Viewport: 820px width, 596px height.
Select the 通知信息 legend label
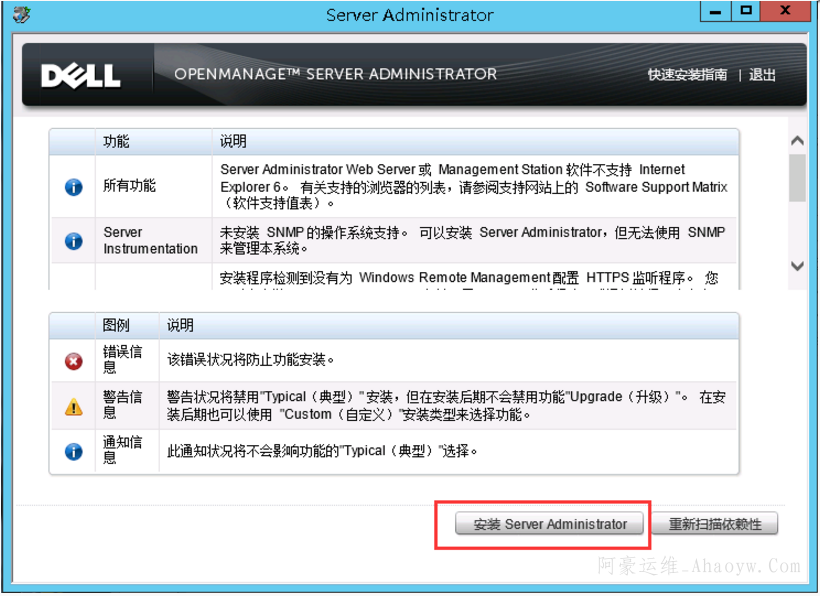122,450
